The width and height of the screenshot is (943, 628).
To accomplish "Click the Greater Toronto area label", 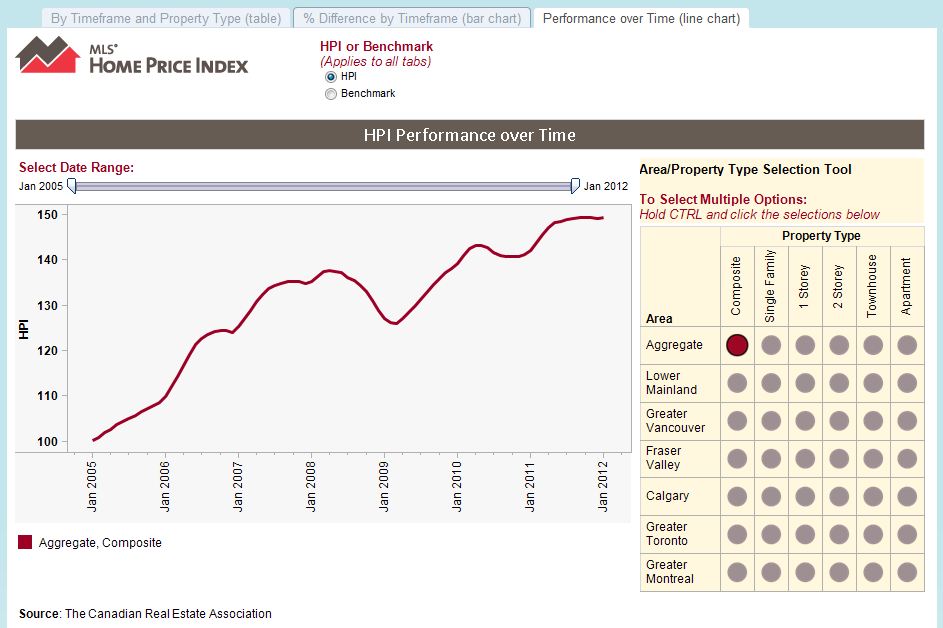I will pos(667,534).
